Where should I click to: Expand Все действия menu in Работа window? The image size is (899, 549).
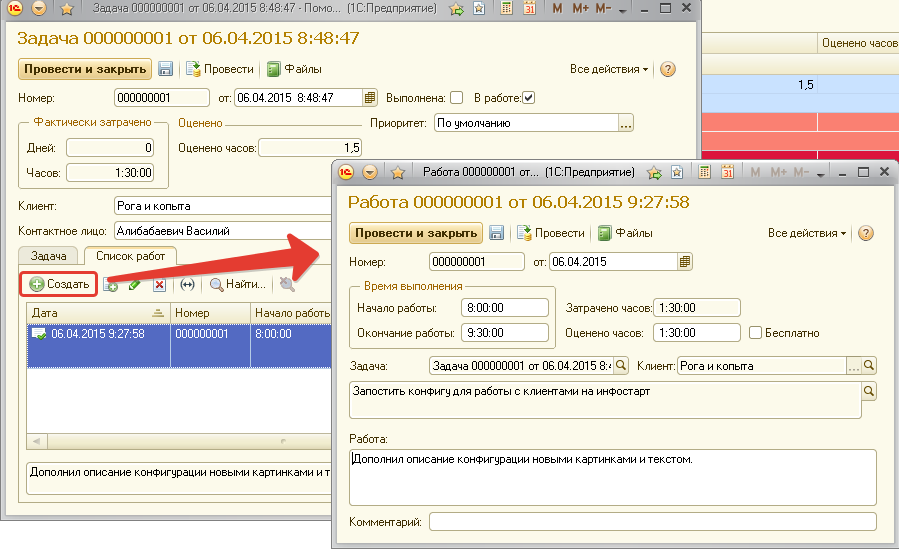(807, 233)
